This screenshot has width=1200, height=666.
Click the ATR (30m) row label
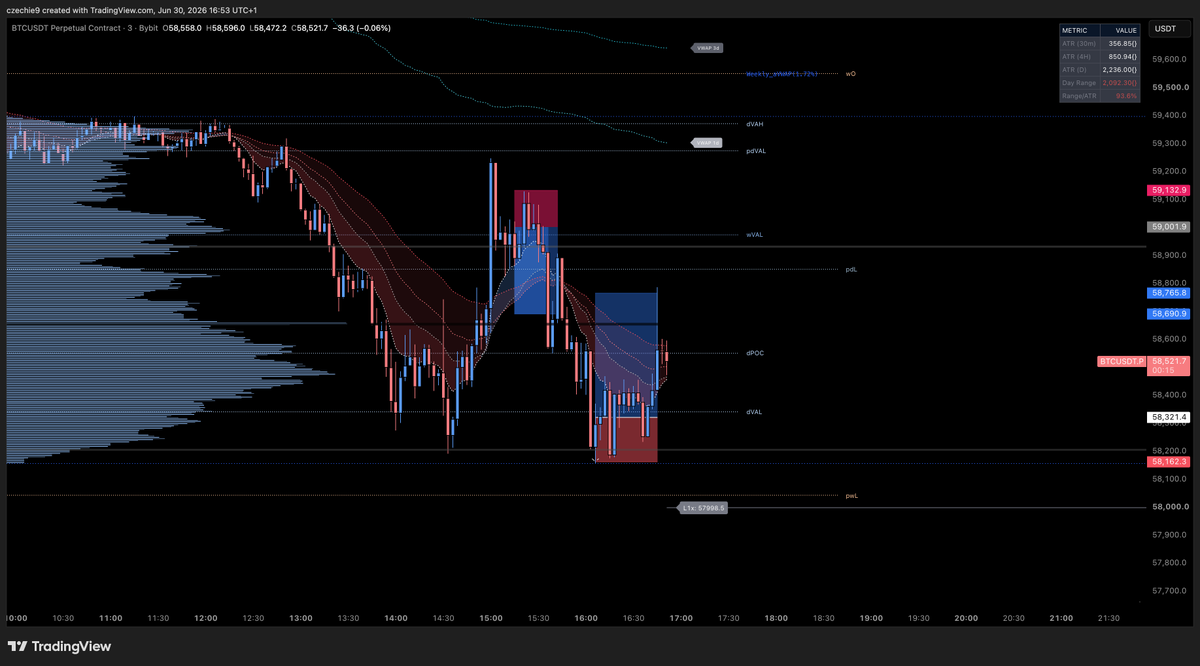point(1078,43)
